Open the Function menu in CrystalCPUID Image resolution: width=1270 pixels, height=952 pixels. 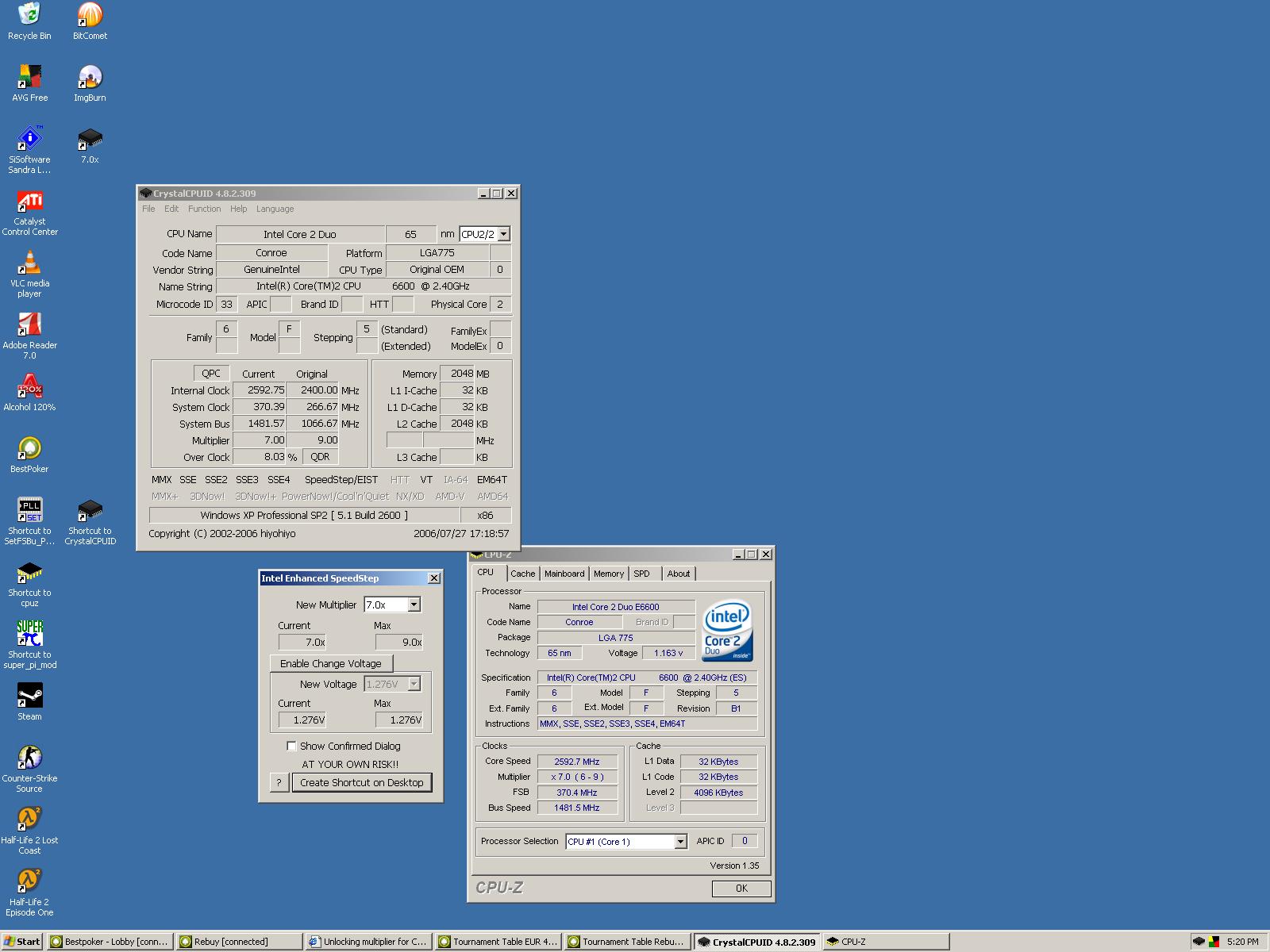204,209
